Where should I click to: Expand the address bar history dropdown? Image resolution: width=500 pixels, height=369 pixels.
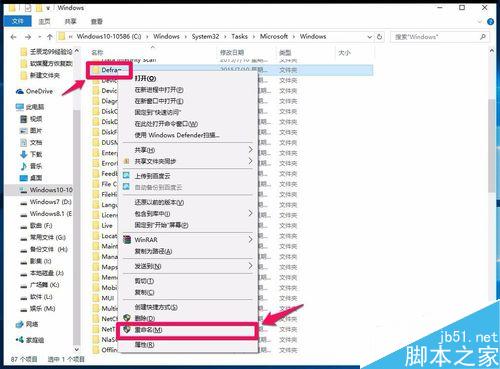369,37
